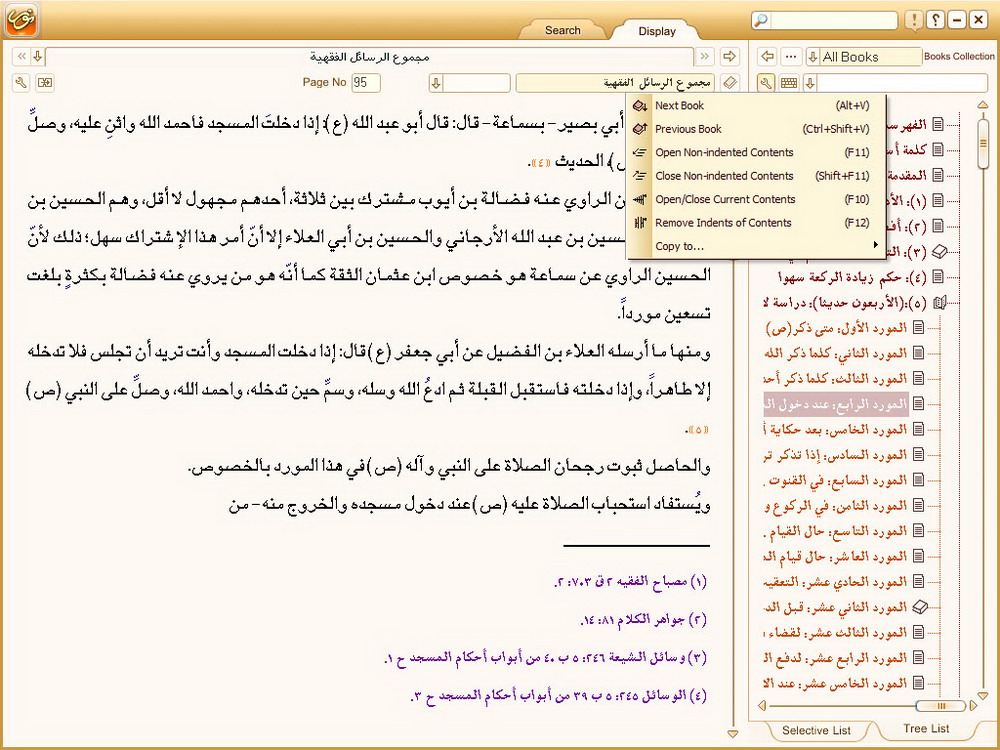1000x750 pixels.
Task: Click footnote (١) مصباح الفقيه
Action: (631, 582)
